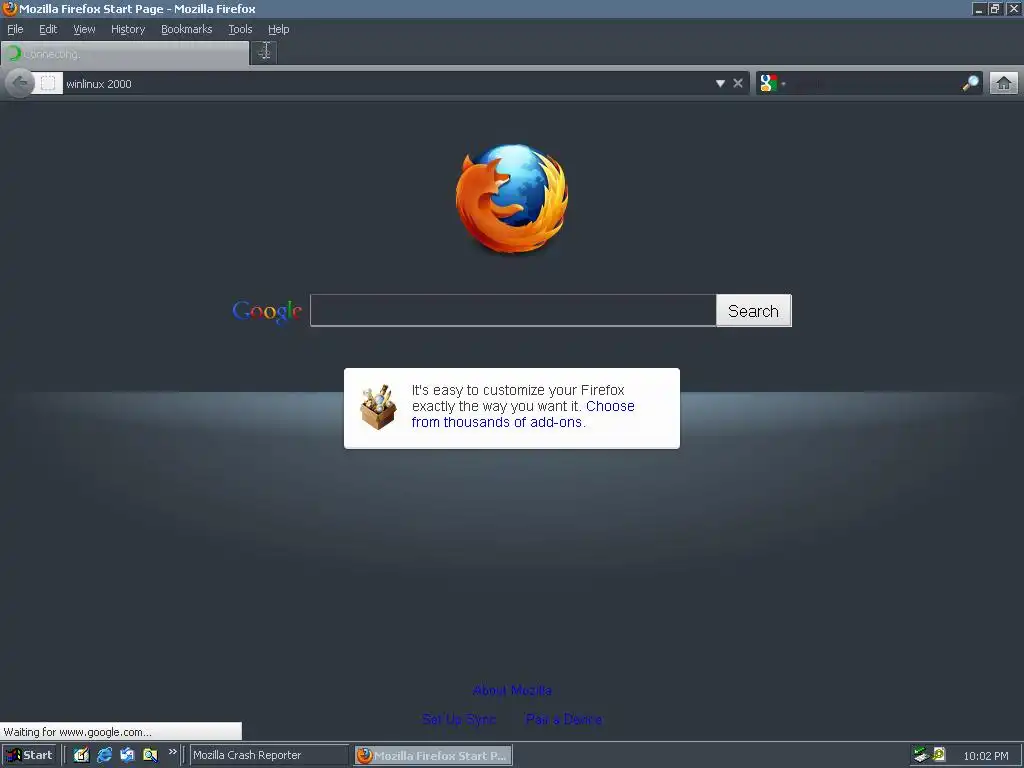Expand the quick launch overflow chevron
Viewport: 1024px width, 768px height.
tap(172, 752)
